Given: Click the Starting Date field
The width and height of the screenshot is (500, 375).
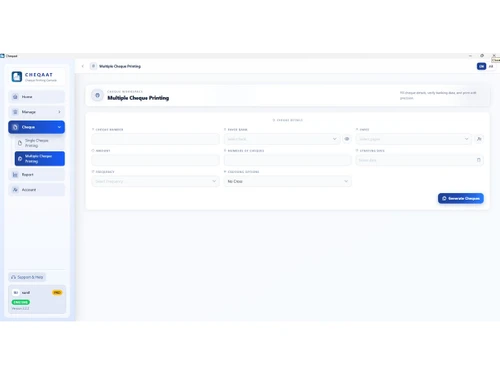Looking at the screenshot, I should pyautogui.click(x=420, y=160).
